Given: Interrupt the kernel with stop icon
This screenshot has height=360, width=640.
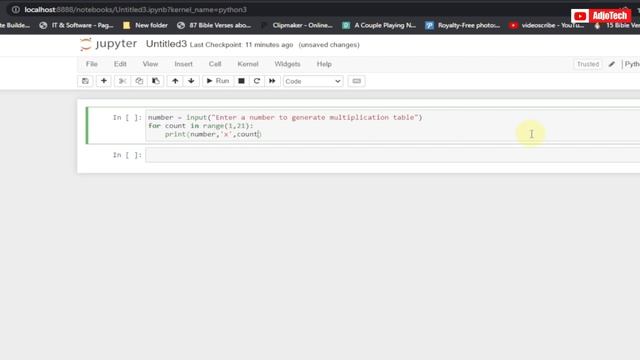Looking at the screenshot, I should pyautogui.click(x=241, y=81).
